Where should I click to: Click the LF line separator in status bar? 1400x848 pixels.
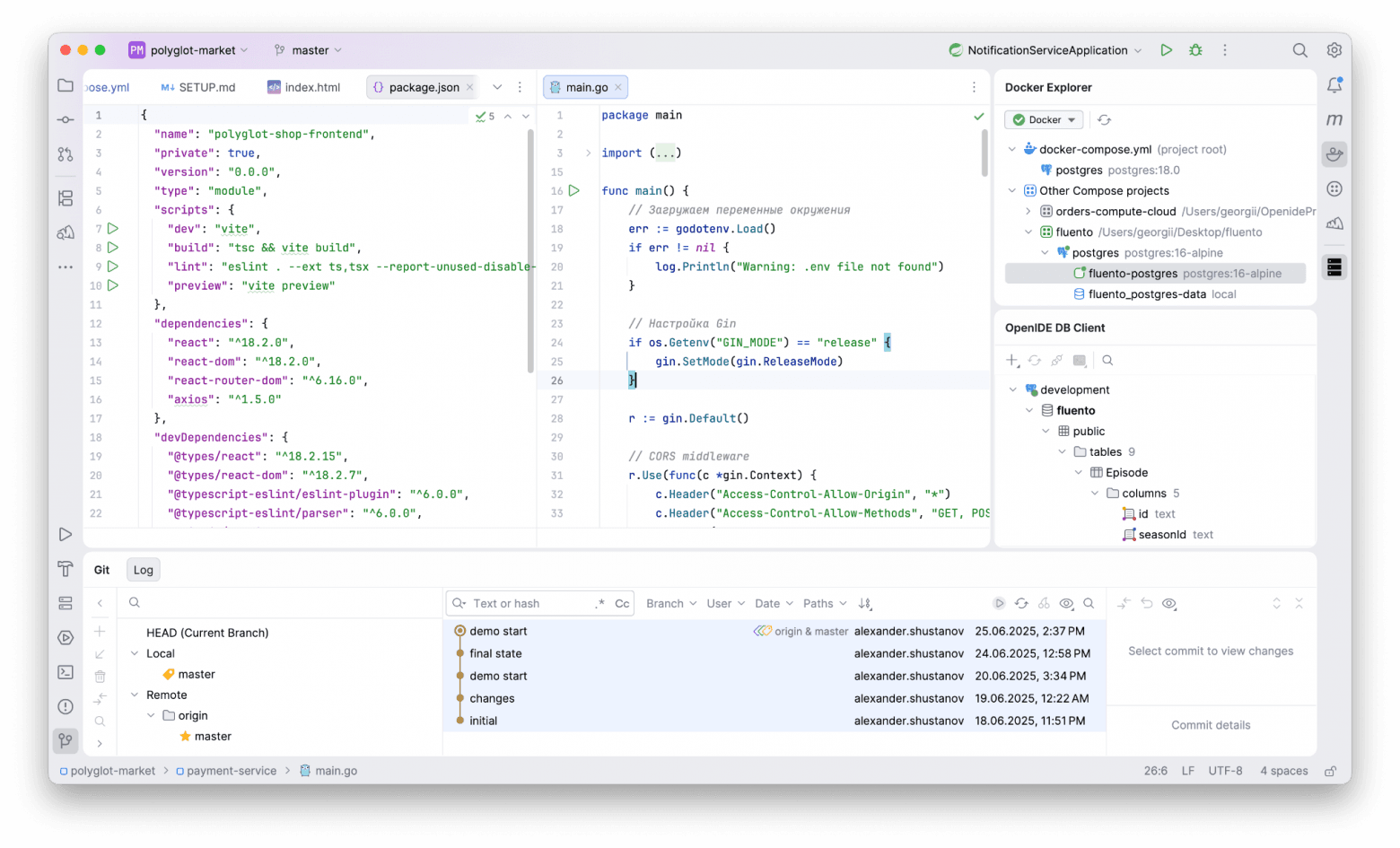(x=1188, y=771)
